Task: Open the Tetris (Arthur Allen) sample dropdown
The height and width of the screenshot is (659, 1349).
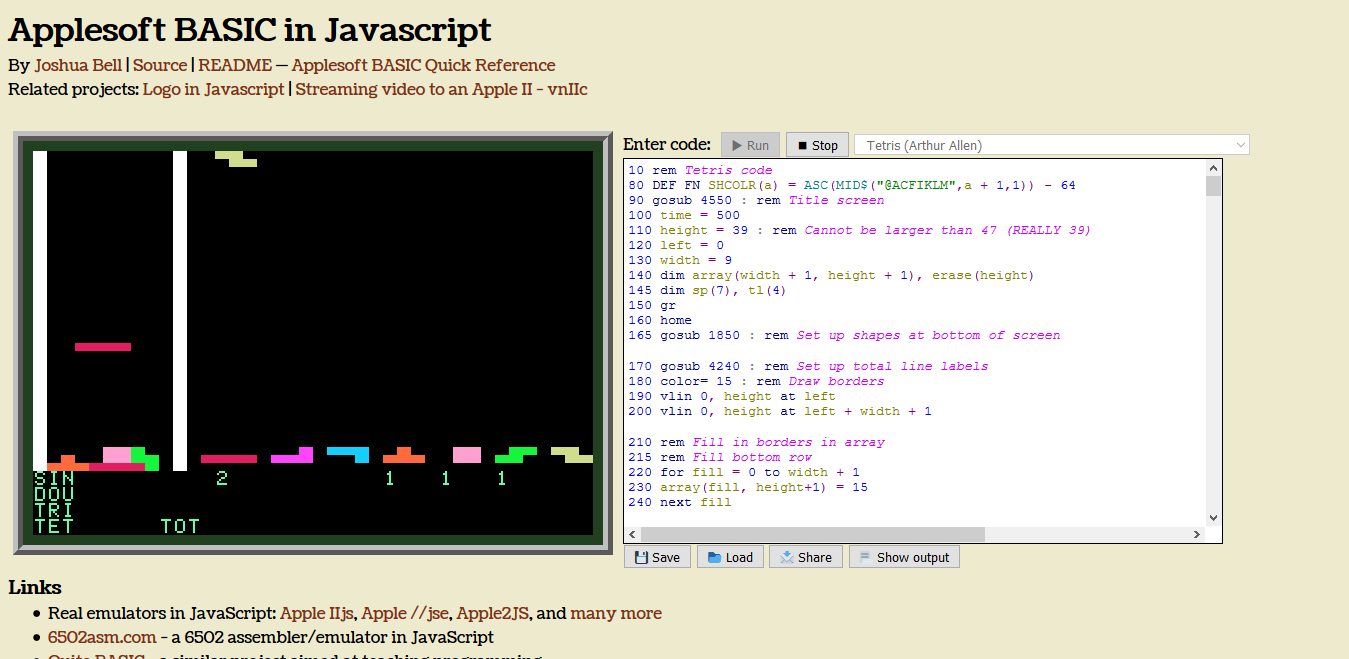Action: click(1052, 145)
